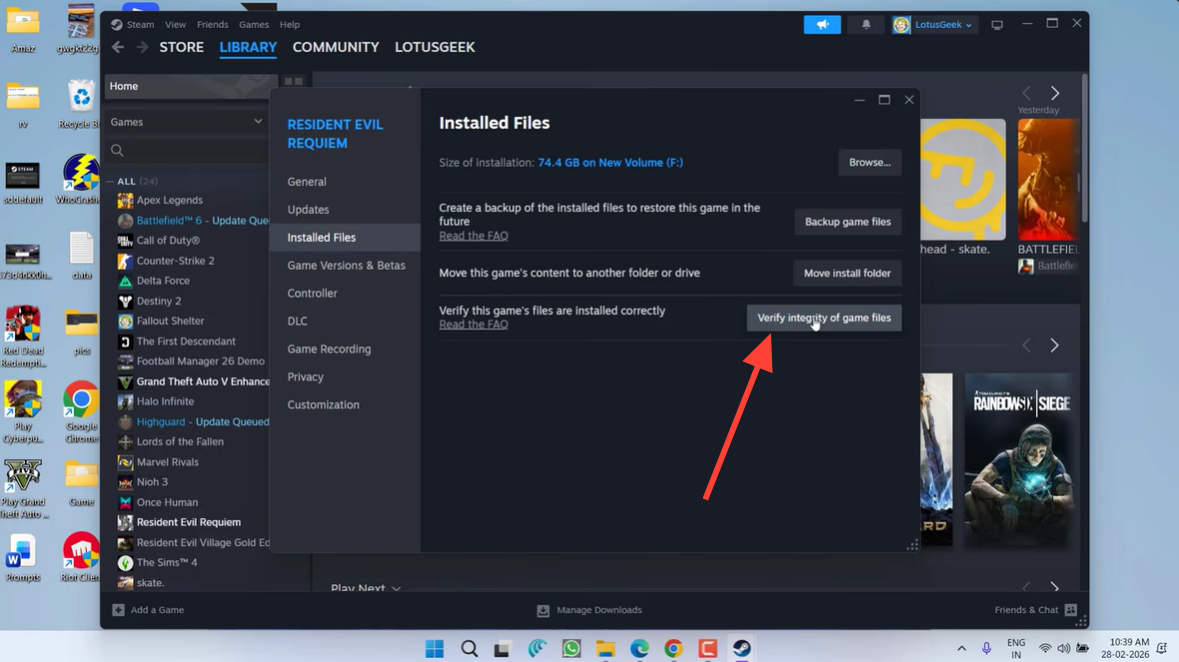Open the notifications bell icon

(x=866, y=25)
